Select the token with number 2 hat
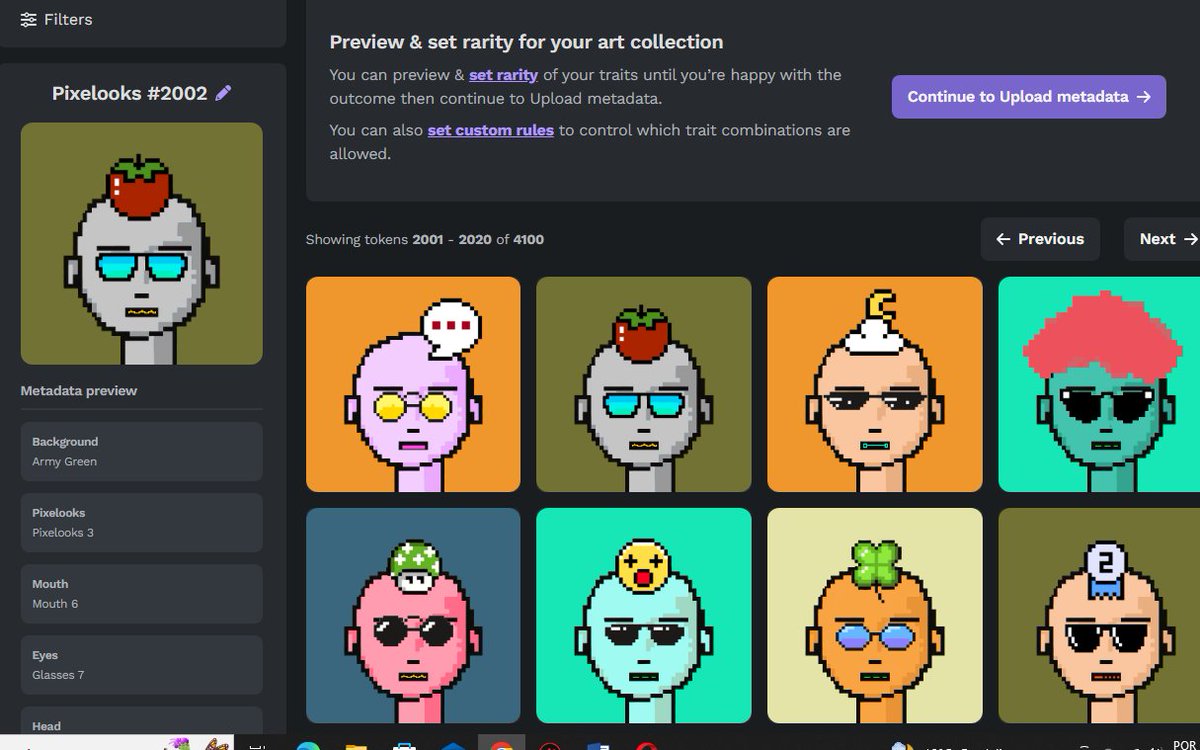The image size is (1200, 750). point(1099,615)
